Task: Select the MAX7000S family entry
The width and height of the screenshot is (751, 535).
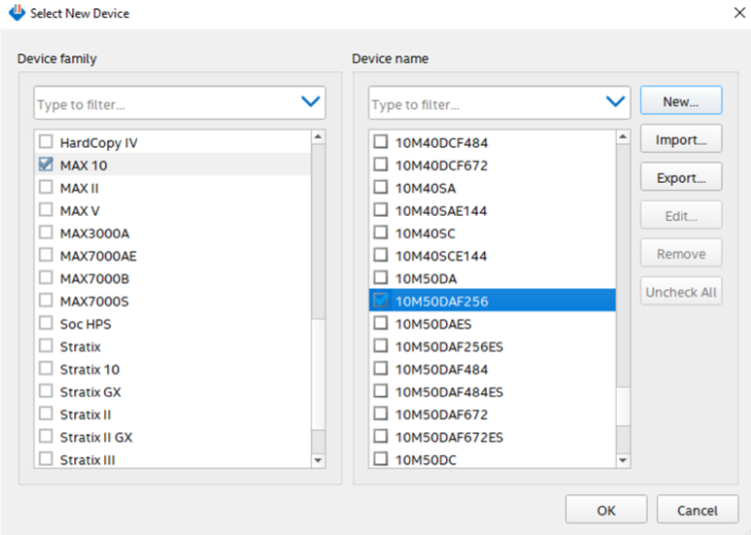Action: pyautogui.click(x=94, y=301)
